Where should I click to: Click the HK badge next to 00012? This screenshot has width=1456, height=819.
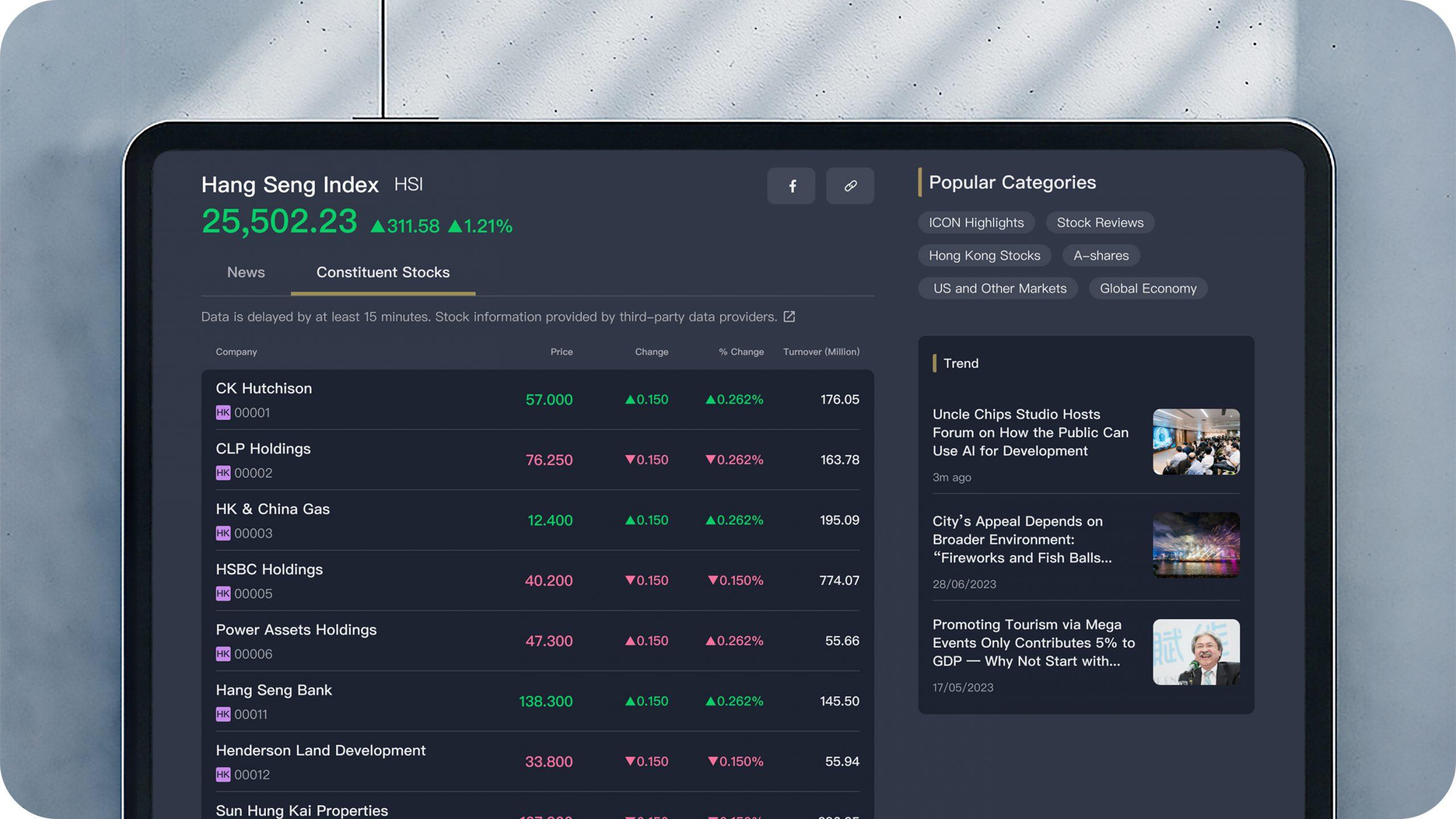click(223, 774)
